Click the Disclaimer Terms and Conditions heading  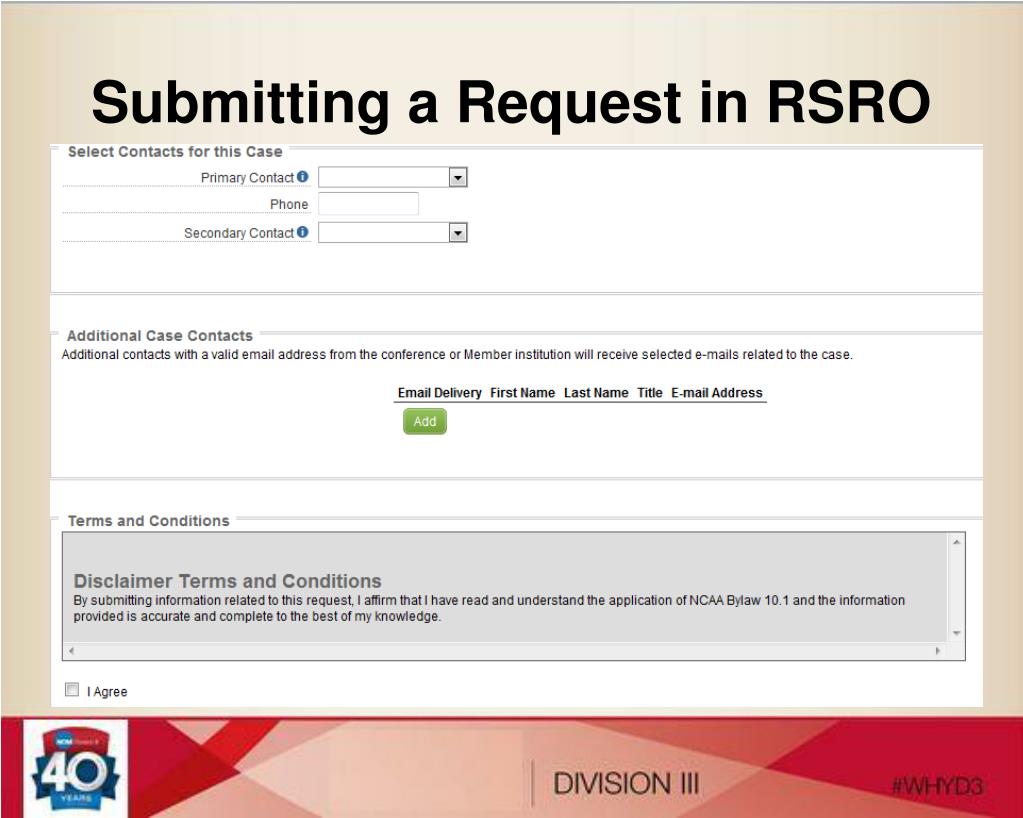click(227, 581)
